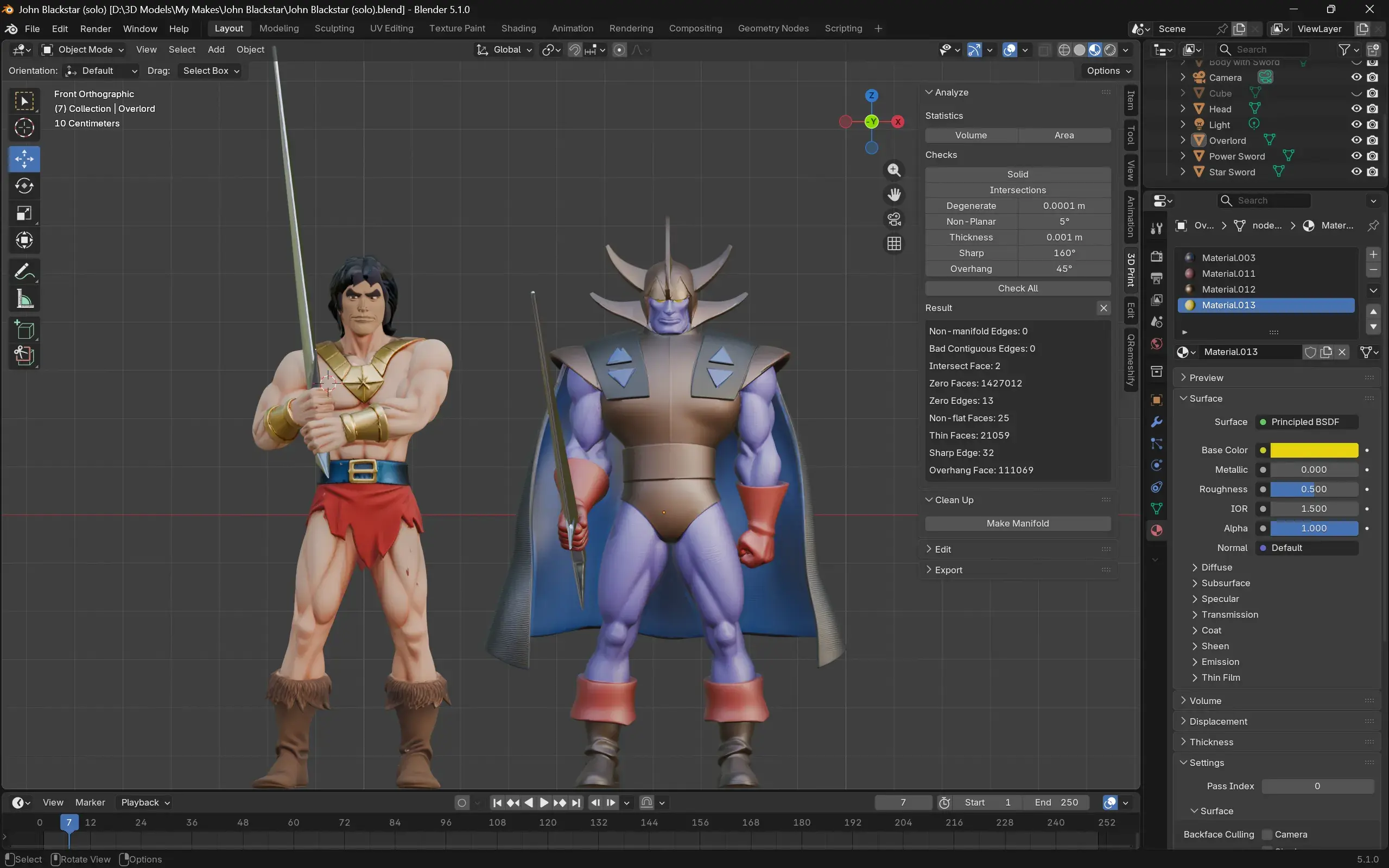Screen dimensions: 1389x868
Task: Select the Select Box tool
Action: click(x=24, y=102)
